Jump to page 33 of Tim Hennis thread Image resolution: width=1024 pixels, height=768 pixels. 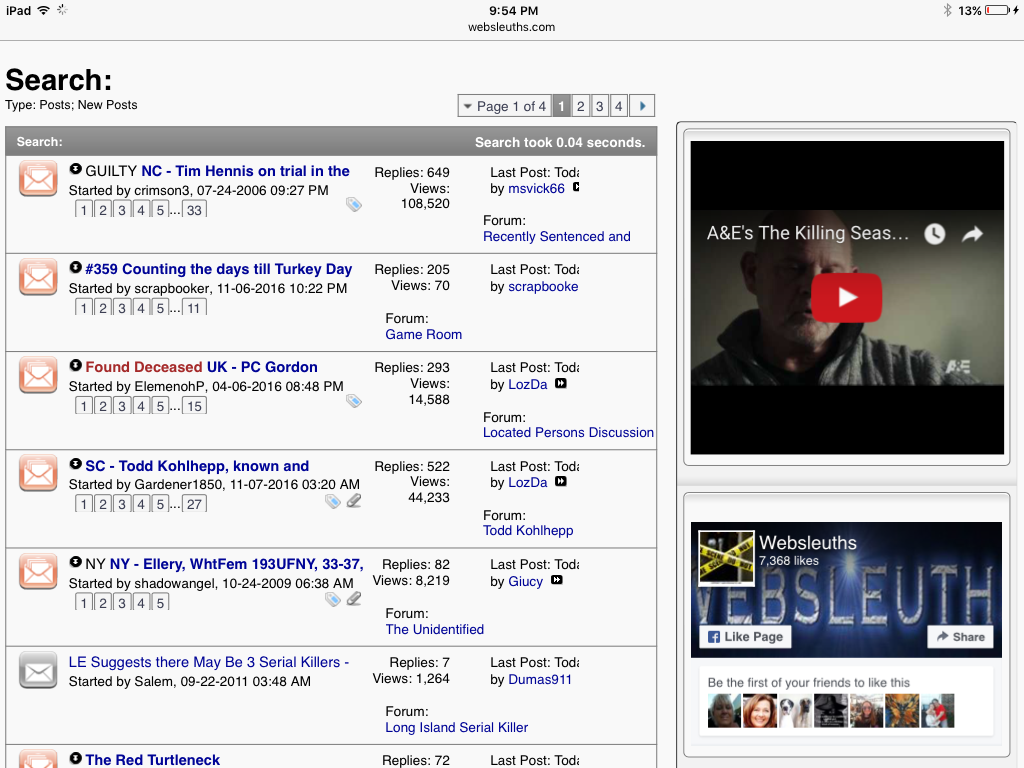tap(194, 210)
